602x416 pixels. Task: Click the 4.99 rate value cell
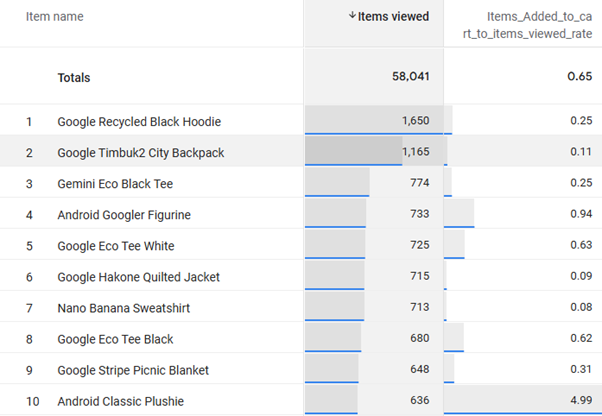576,401
